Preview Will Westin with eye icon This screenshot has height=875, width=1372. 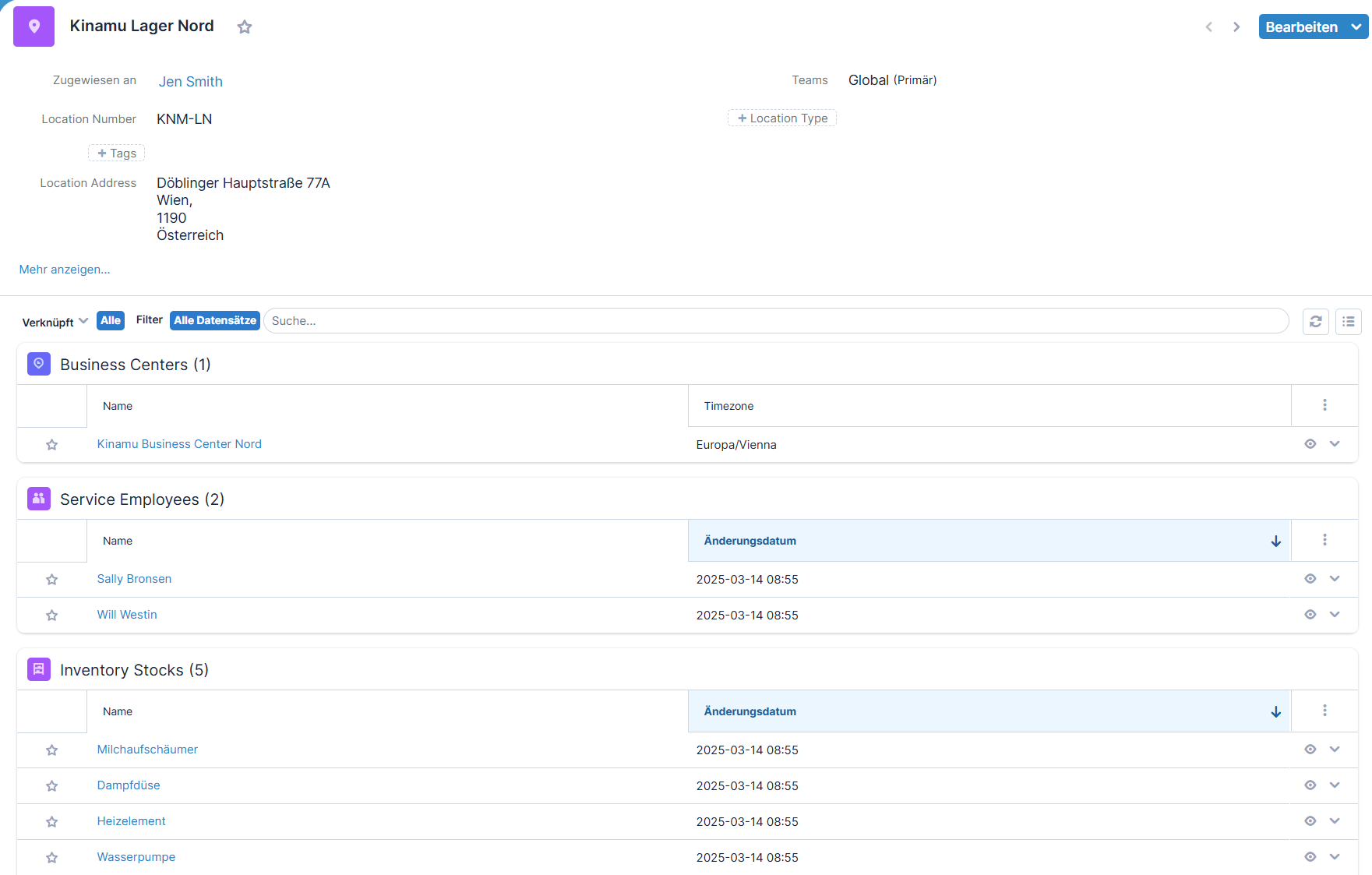[1310, 615]
